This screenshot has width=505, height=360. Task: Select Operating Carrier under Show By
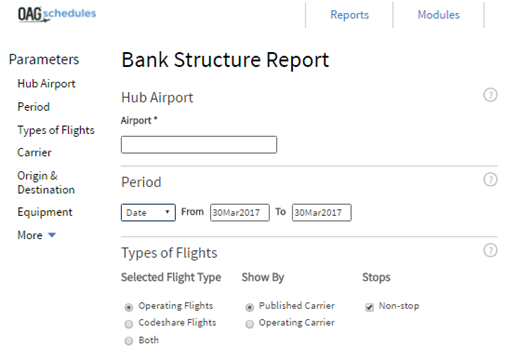click(x=249, y=324)
